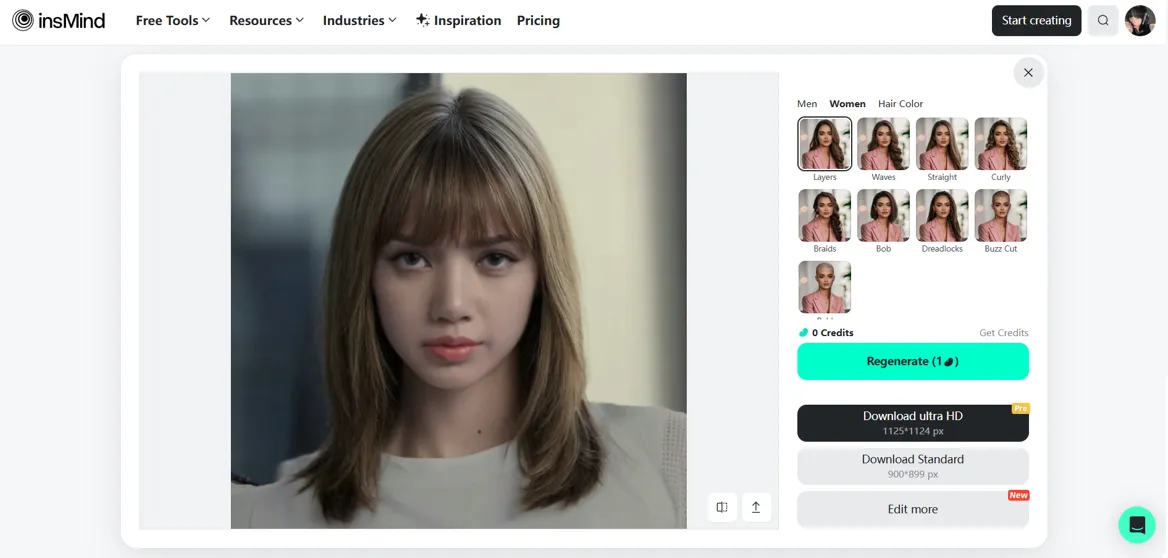Click the Start creating button
The width and height of the screenshot is (1168, 558).
pyautogui.click(x=1036, y=20)
